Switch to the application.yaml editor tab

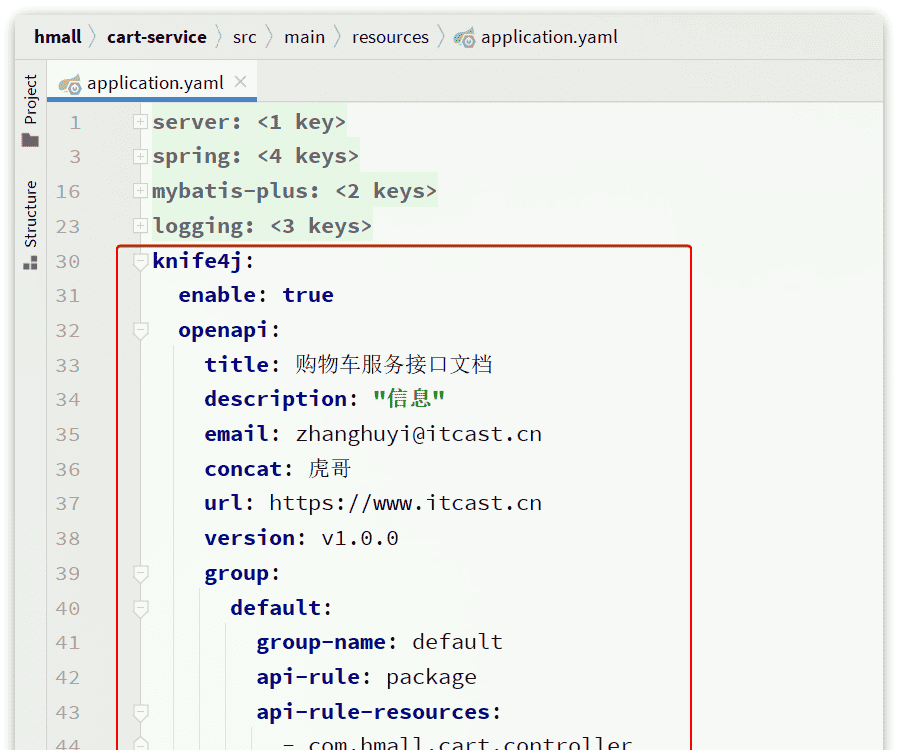pos(155,84)
